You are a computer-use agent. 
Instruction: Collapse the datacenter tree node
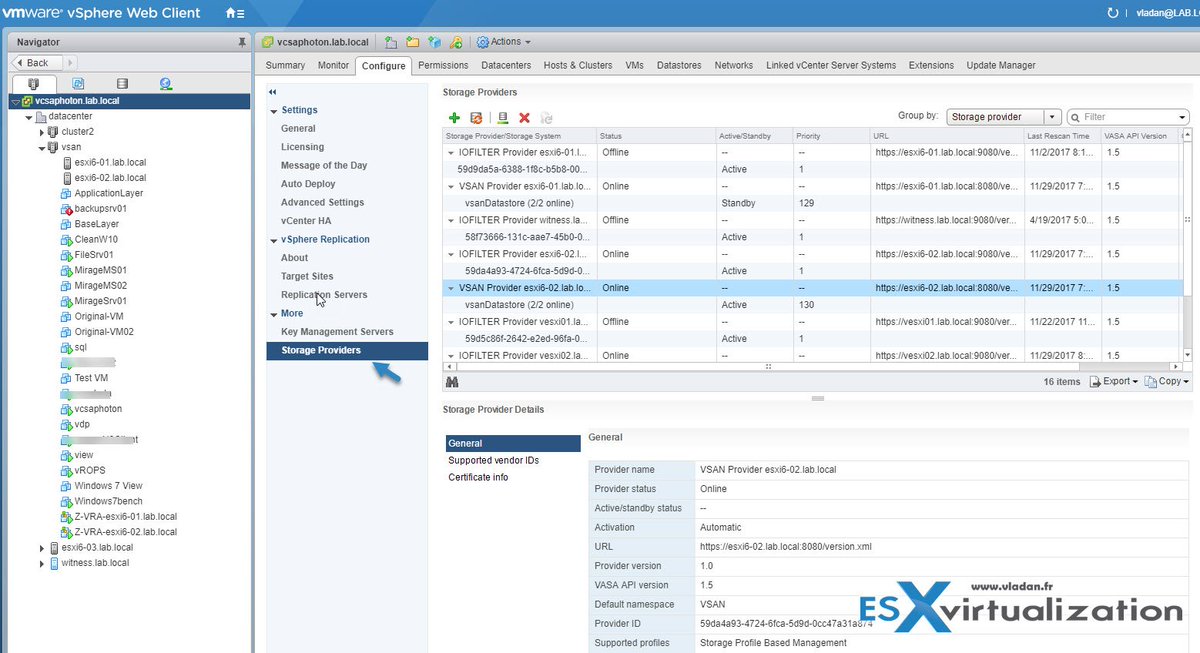click(x=27, y=116)
